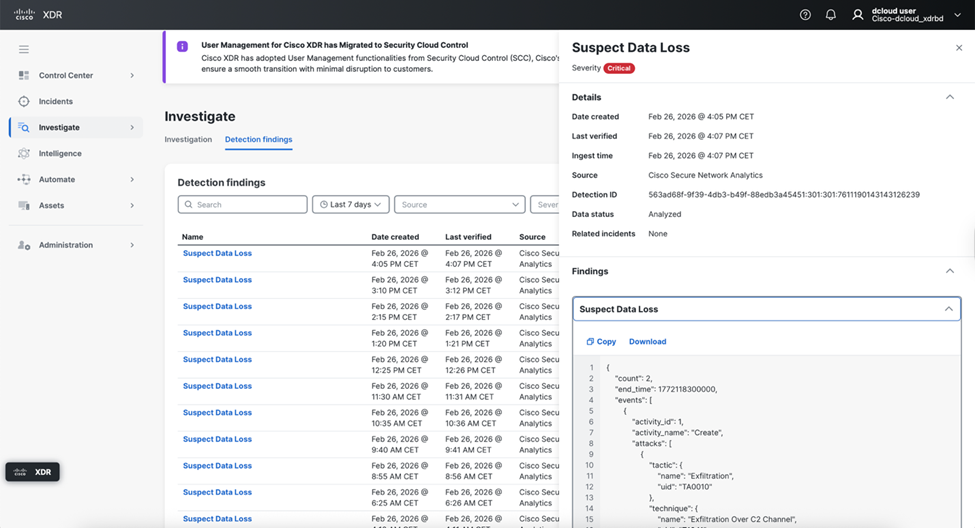
Task: Expand the Automate menu arrow
Action: pos(132,179)
